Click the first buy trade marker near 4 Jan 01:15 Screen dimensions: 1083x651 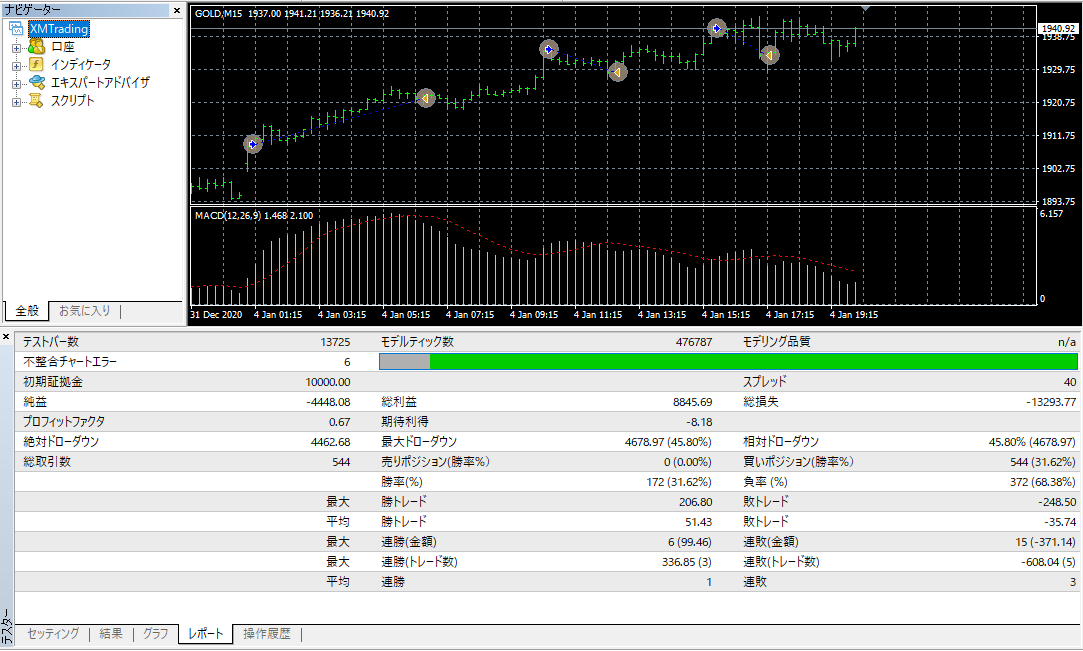[x=253, y=144]
